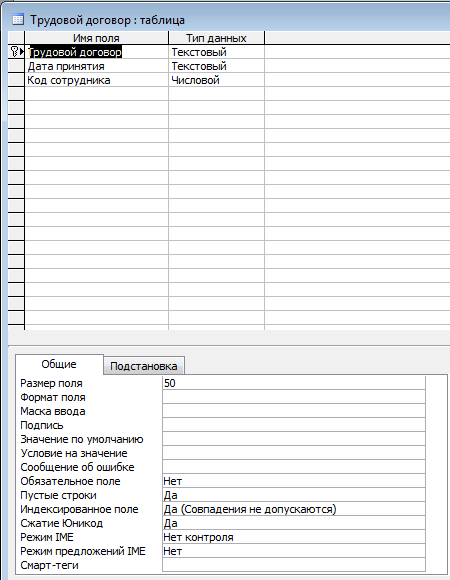Select the 'Код сотрудника' field name cell
The height and width of the screenshot is (580, 450).
97,80
